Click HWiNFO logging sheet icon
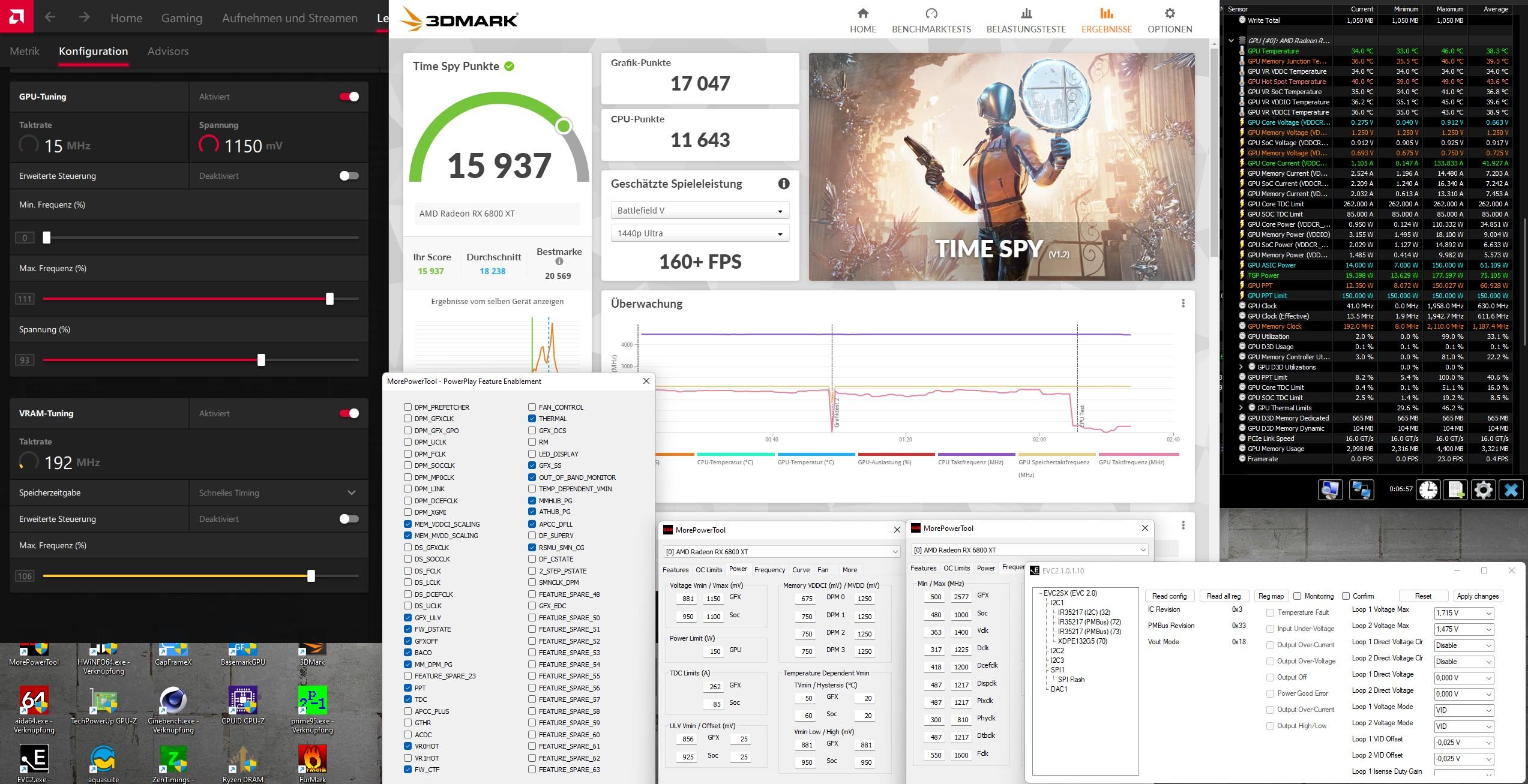 point(1456,489)
